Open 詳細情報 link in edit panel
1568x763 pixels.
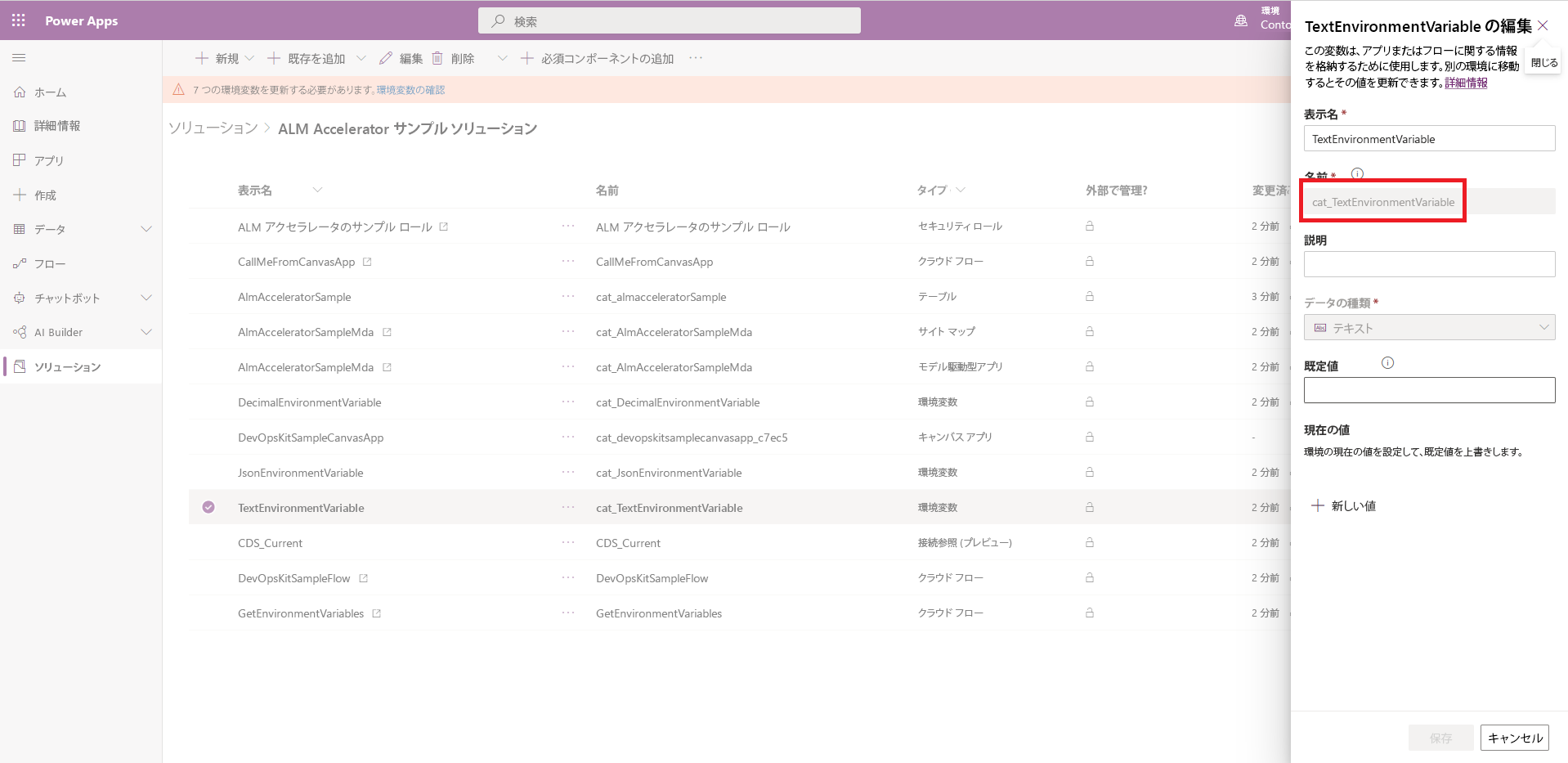tap(1466, 83)
